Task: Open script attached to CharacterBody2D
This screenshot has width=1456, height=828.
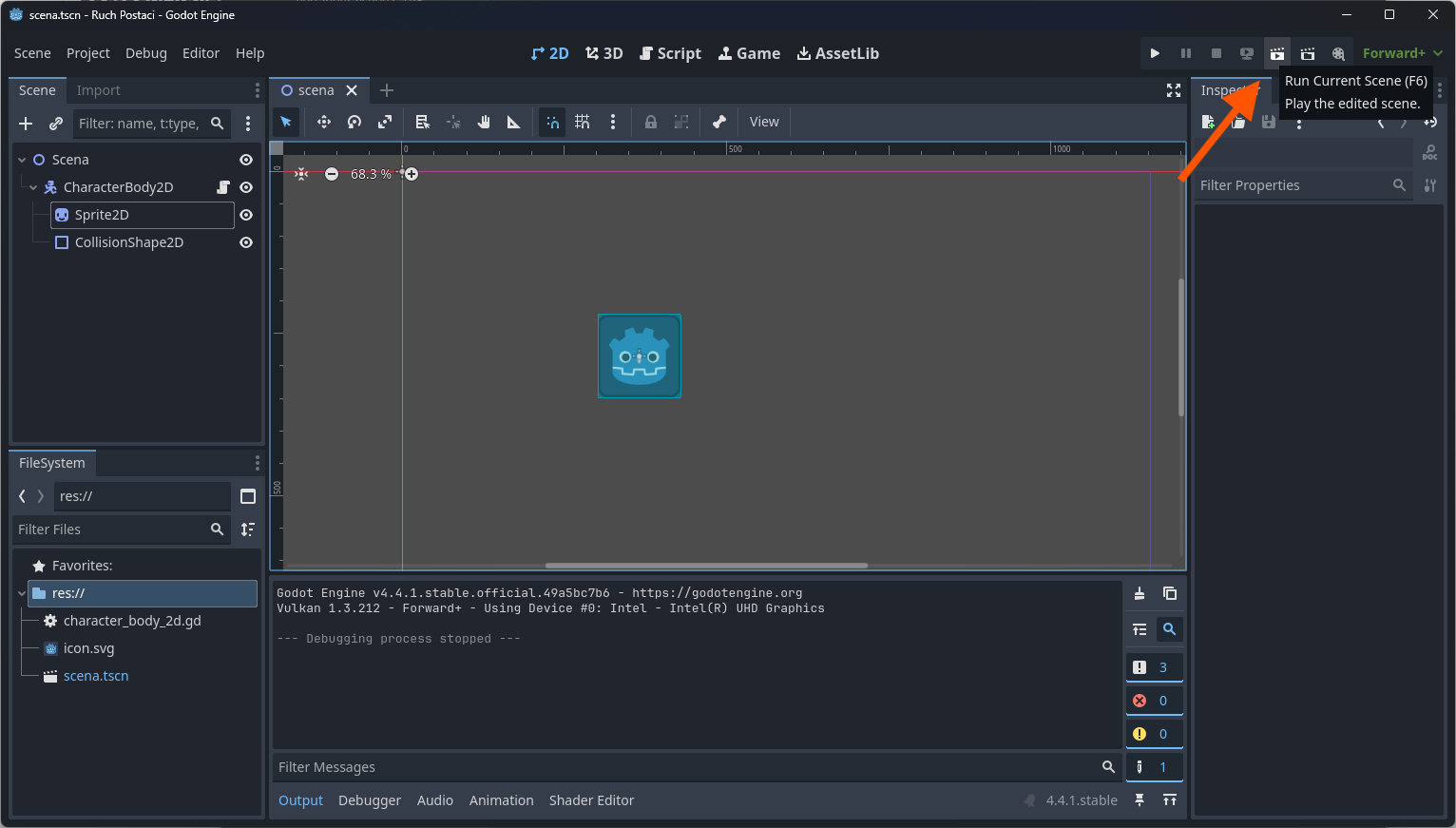Action: (x=223, y=187)
